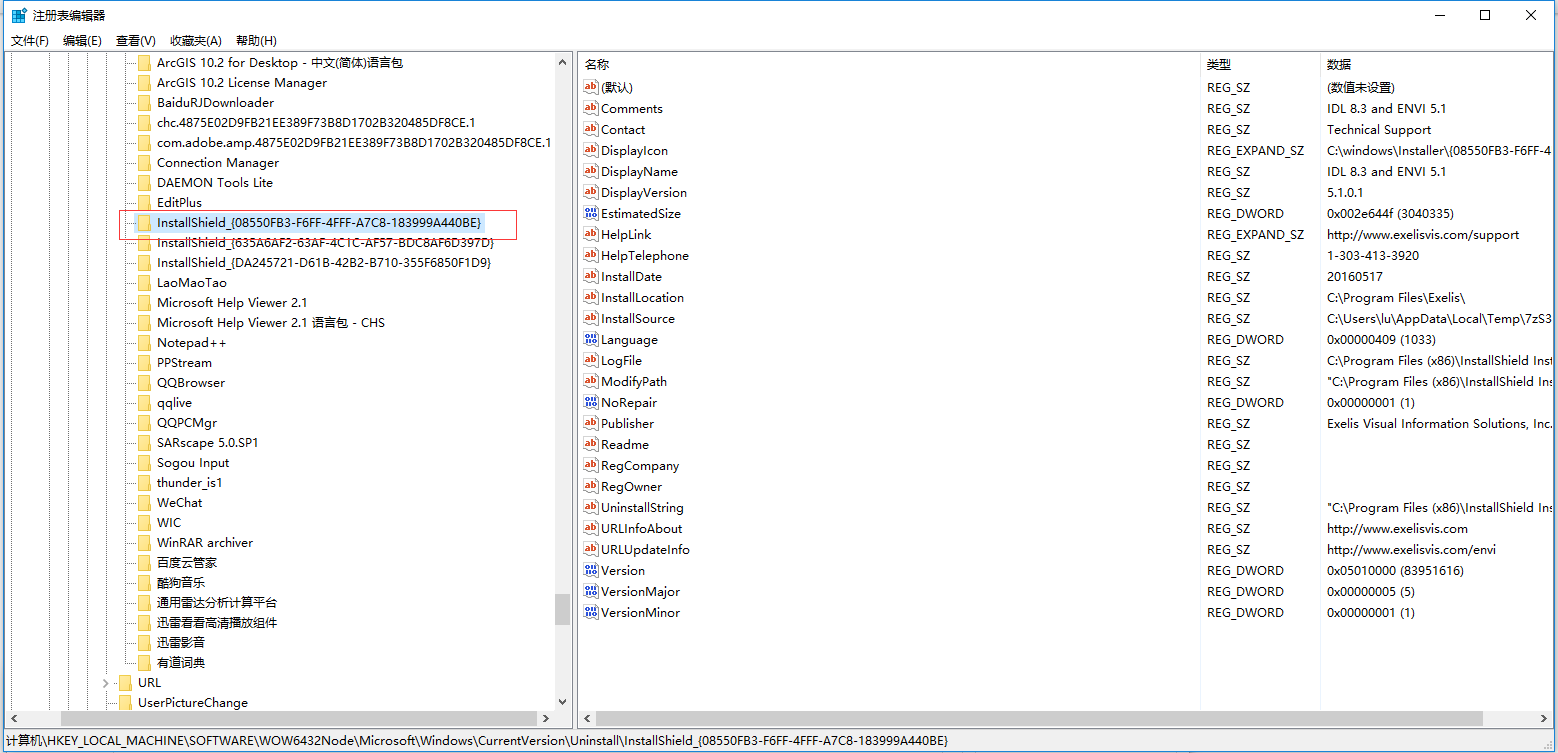The width and height of the screenshot is (1558, 753).
Task: Click the binary icon of VersionMajor value
Action: [x=590, y=591]
